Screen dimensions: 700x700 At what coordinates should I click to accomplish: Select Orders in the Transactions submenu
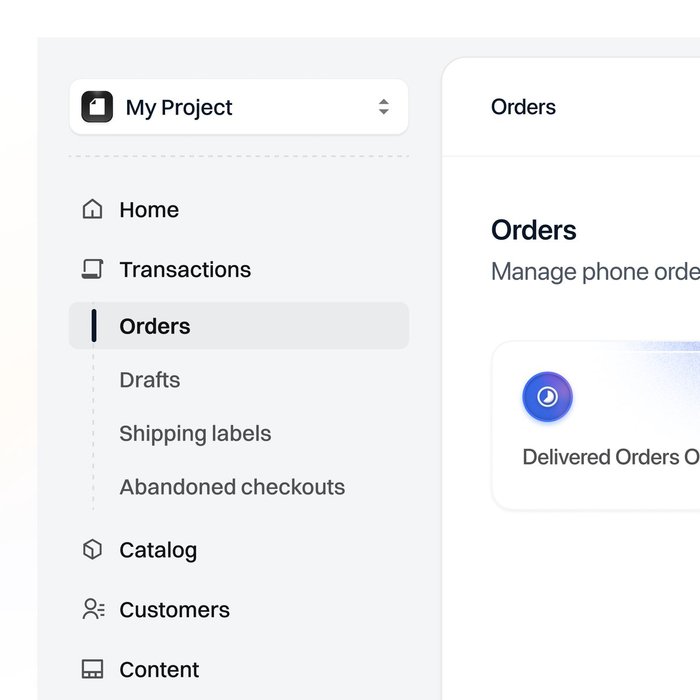point(155,326)
